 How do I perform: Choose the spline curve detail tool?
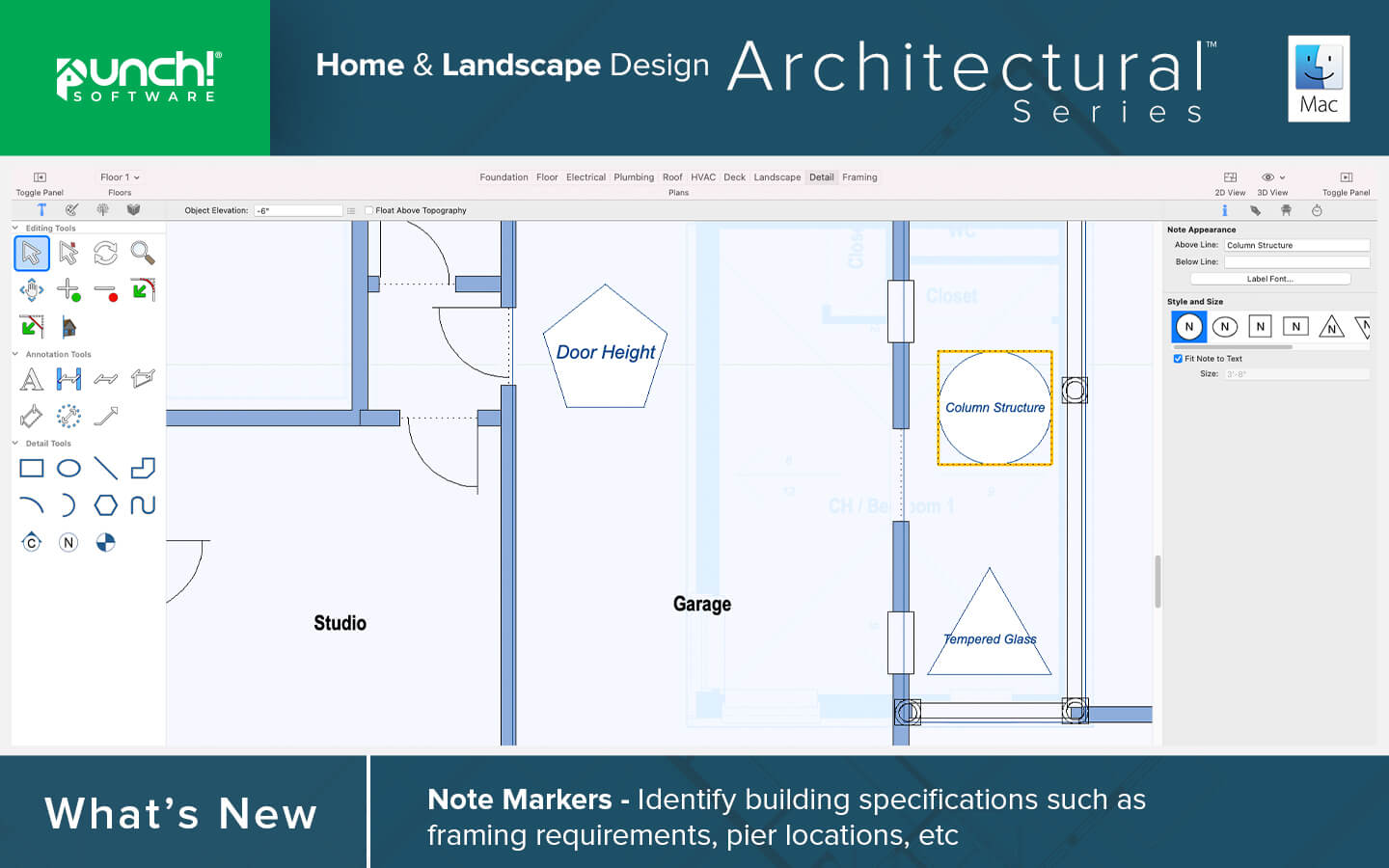pos(143,505)
